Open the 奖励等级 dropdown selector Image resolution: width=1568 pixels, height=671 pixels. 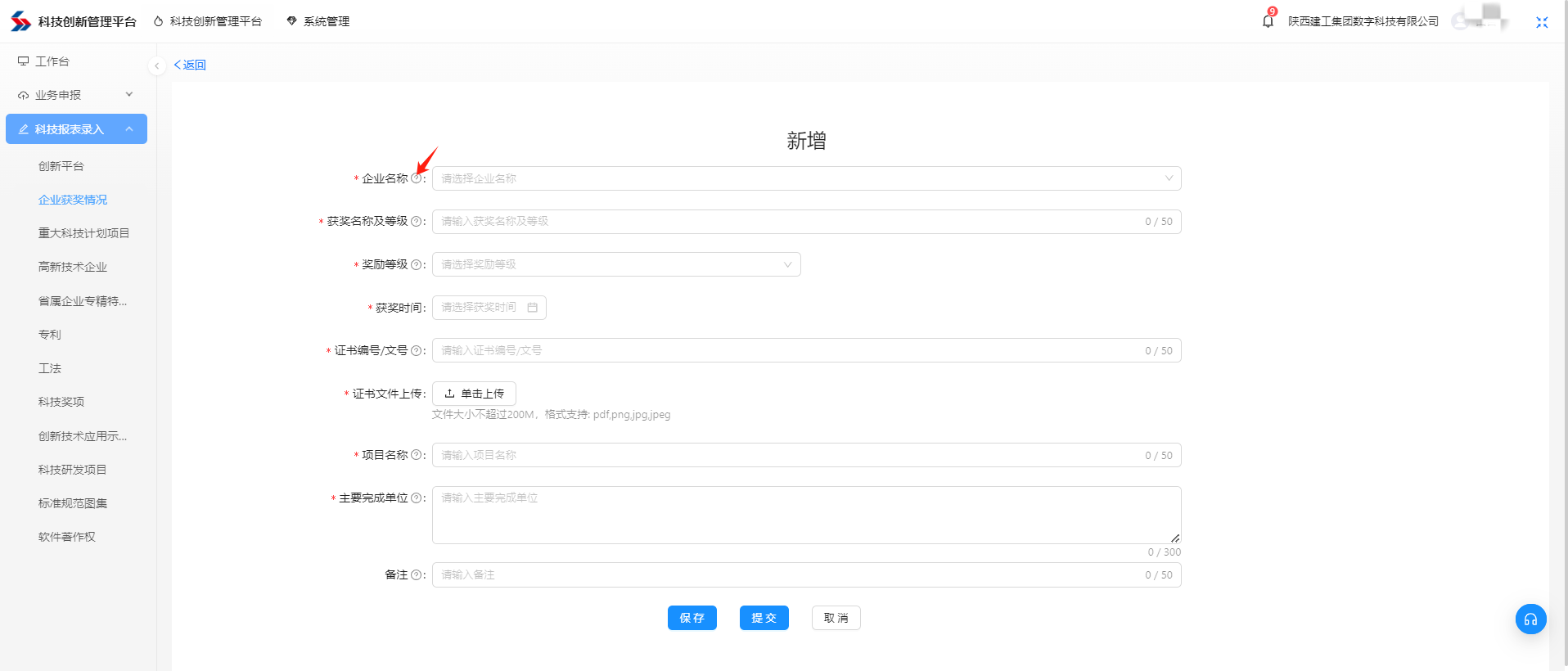616,264
